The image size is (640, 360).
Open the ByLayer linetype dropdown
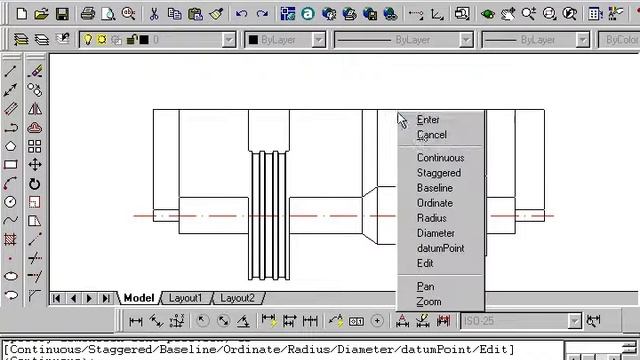tap(466, 40)
